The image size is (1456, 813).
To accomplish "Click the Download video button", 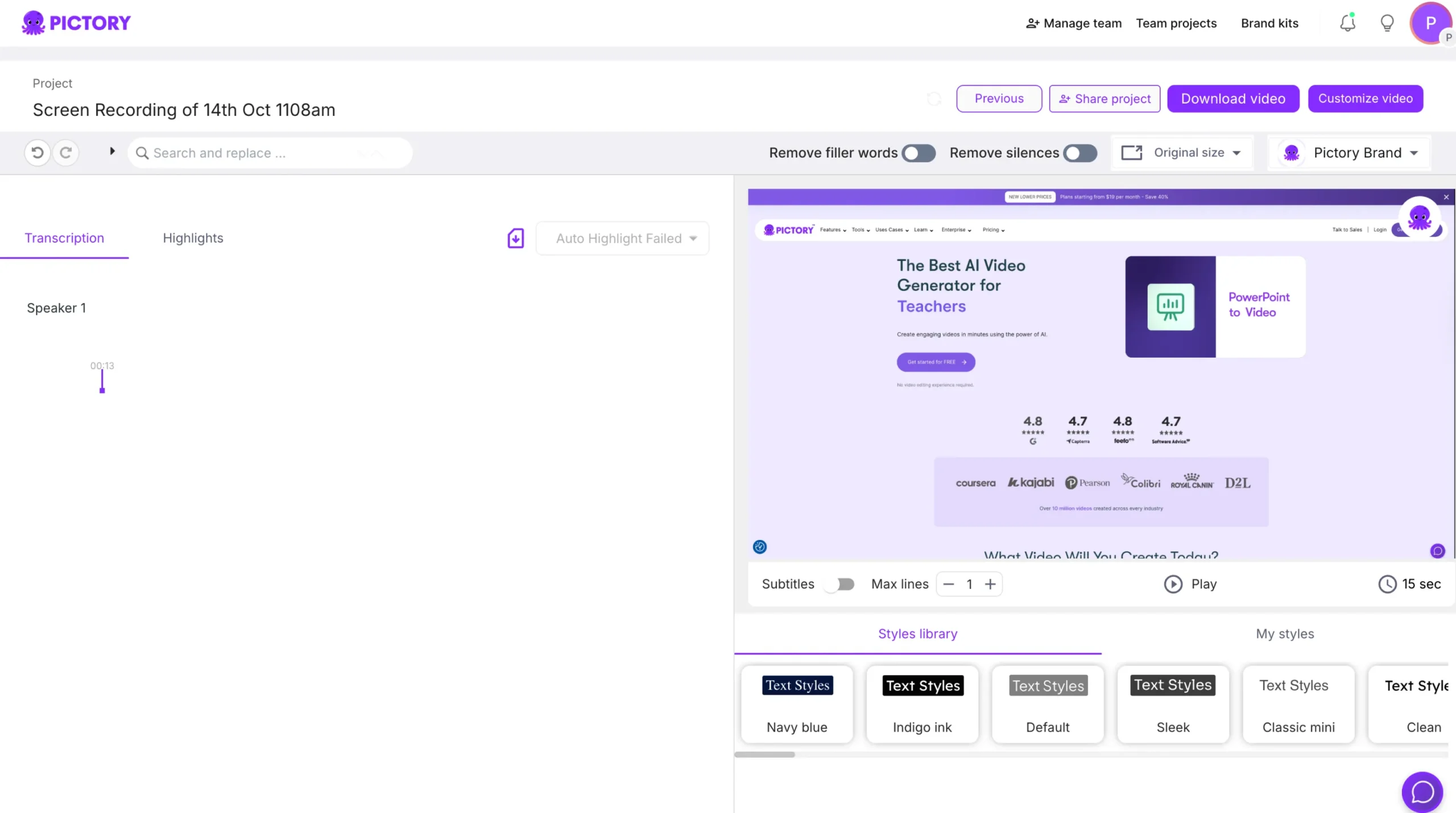I will point(1232,99).
